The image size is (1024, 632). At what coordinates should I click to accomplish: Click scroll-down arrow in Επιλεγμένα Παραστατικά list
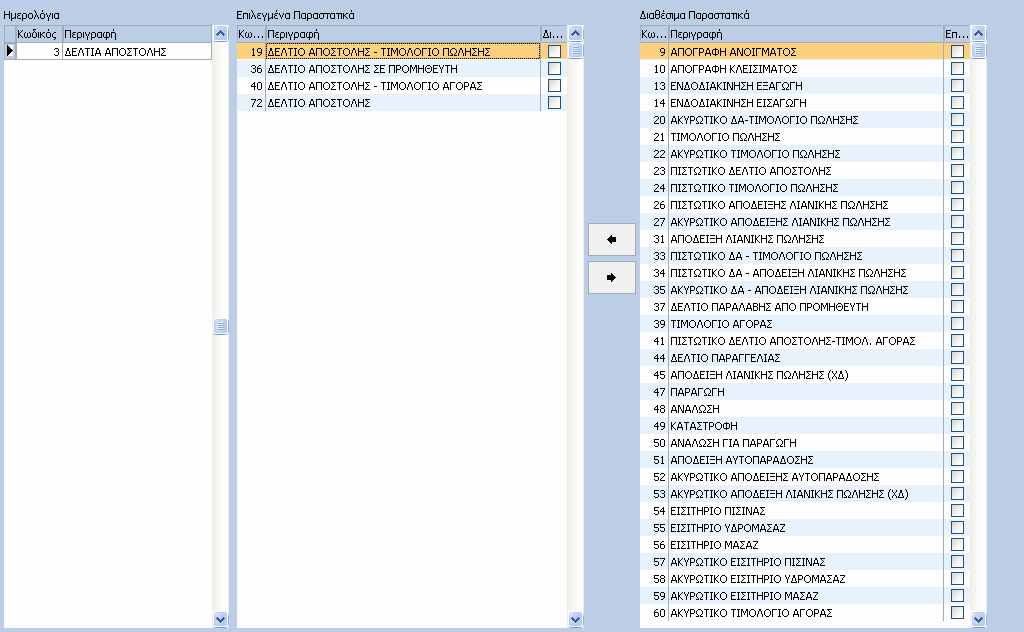click(x=575, y=619)
